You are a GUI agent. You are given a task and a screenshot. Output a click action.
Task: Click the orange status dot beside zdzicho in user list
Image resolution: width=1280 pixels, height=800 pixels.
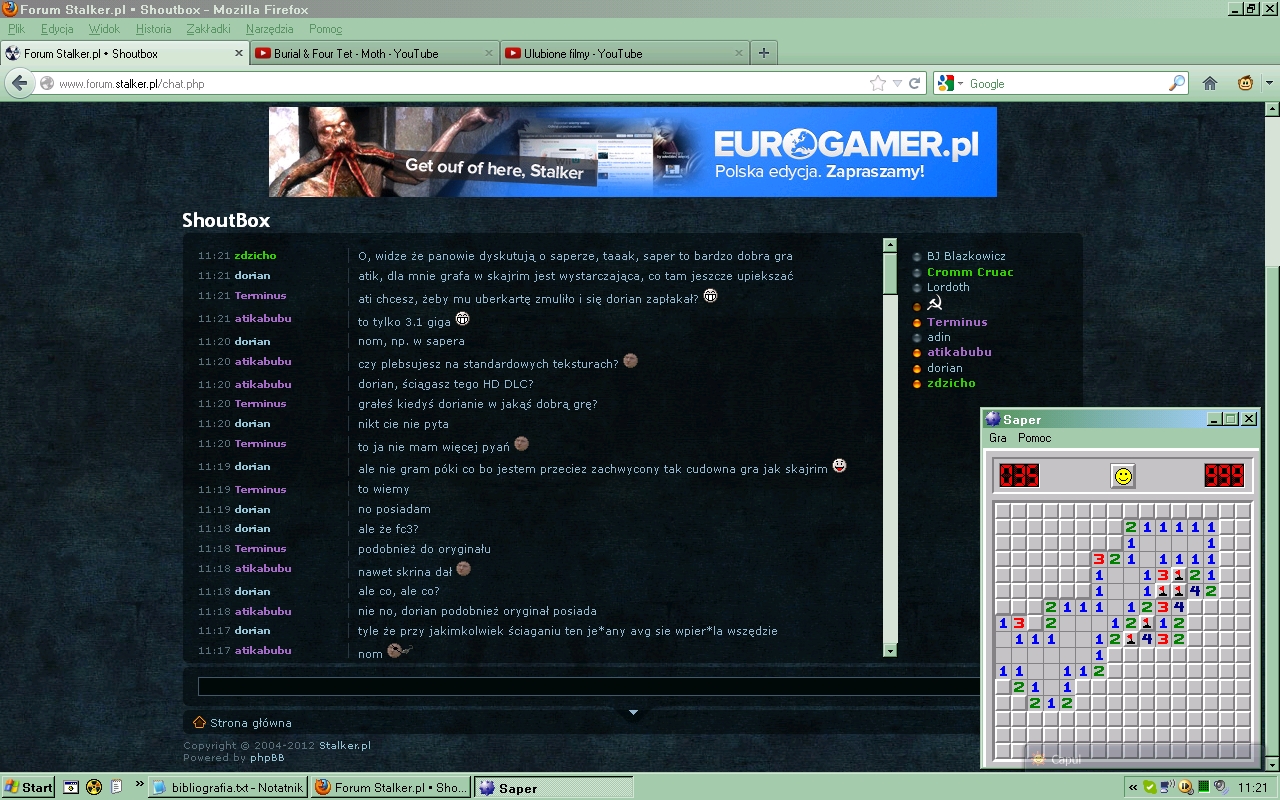coord(917,384)
